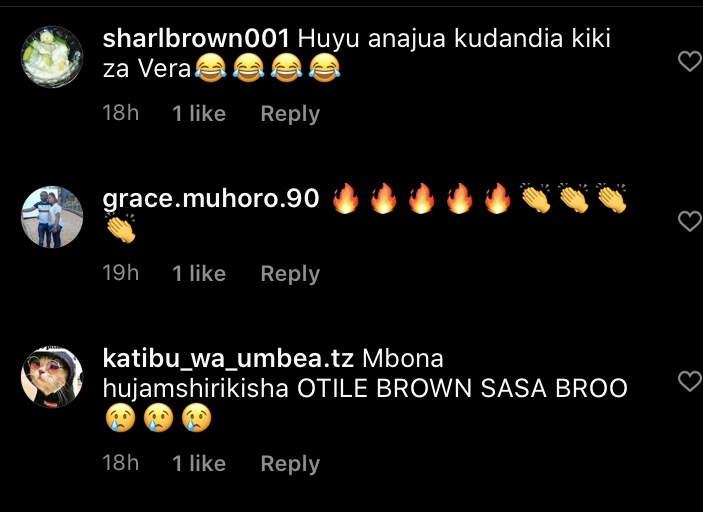View katibu_wa_umbea.tz's cat avatar
This screenshot has height=512, width=703.
coord(52,377)
